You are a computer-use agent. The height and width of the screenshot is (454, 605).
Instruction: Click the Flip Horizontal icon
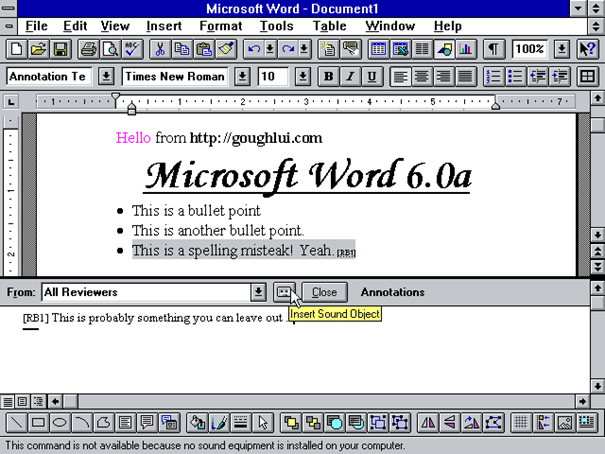pos(428,422)
